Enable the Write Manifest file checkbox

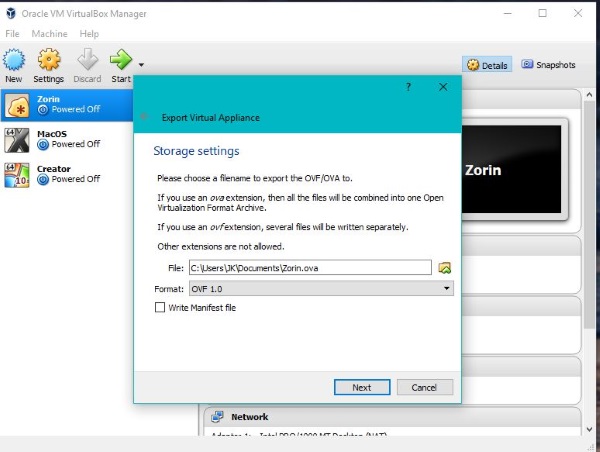(160, 307)
